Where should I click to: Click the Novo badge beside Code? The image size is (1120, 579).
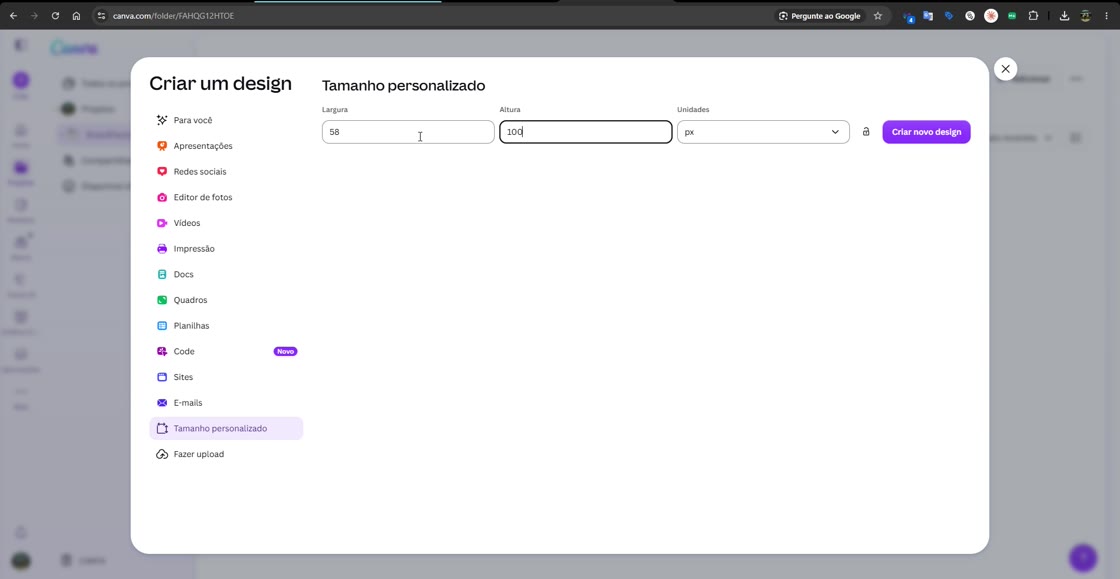pos(285,351)
